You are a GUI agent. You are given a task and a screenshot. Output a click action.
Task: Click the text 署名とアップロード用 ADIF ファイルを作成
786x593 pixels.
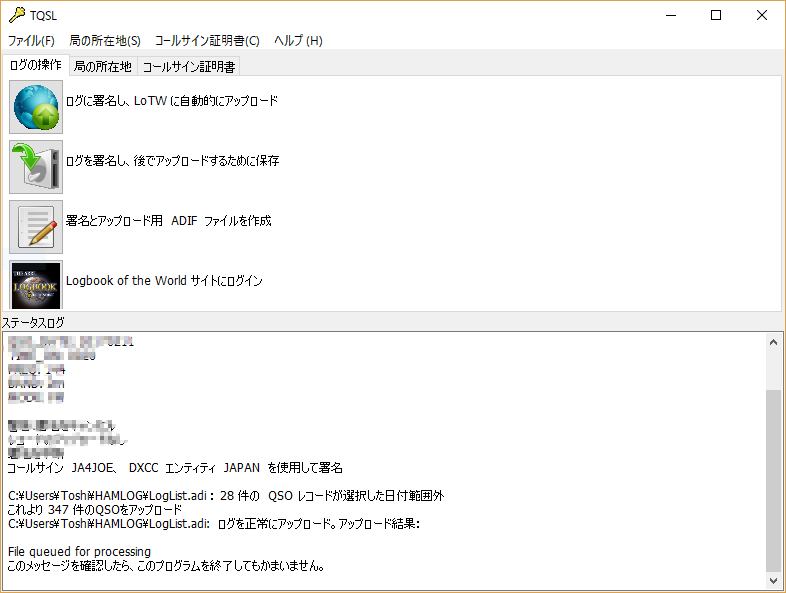click(168, 221)
